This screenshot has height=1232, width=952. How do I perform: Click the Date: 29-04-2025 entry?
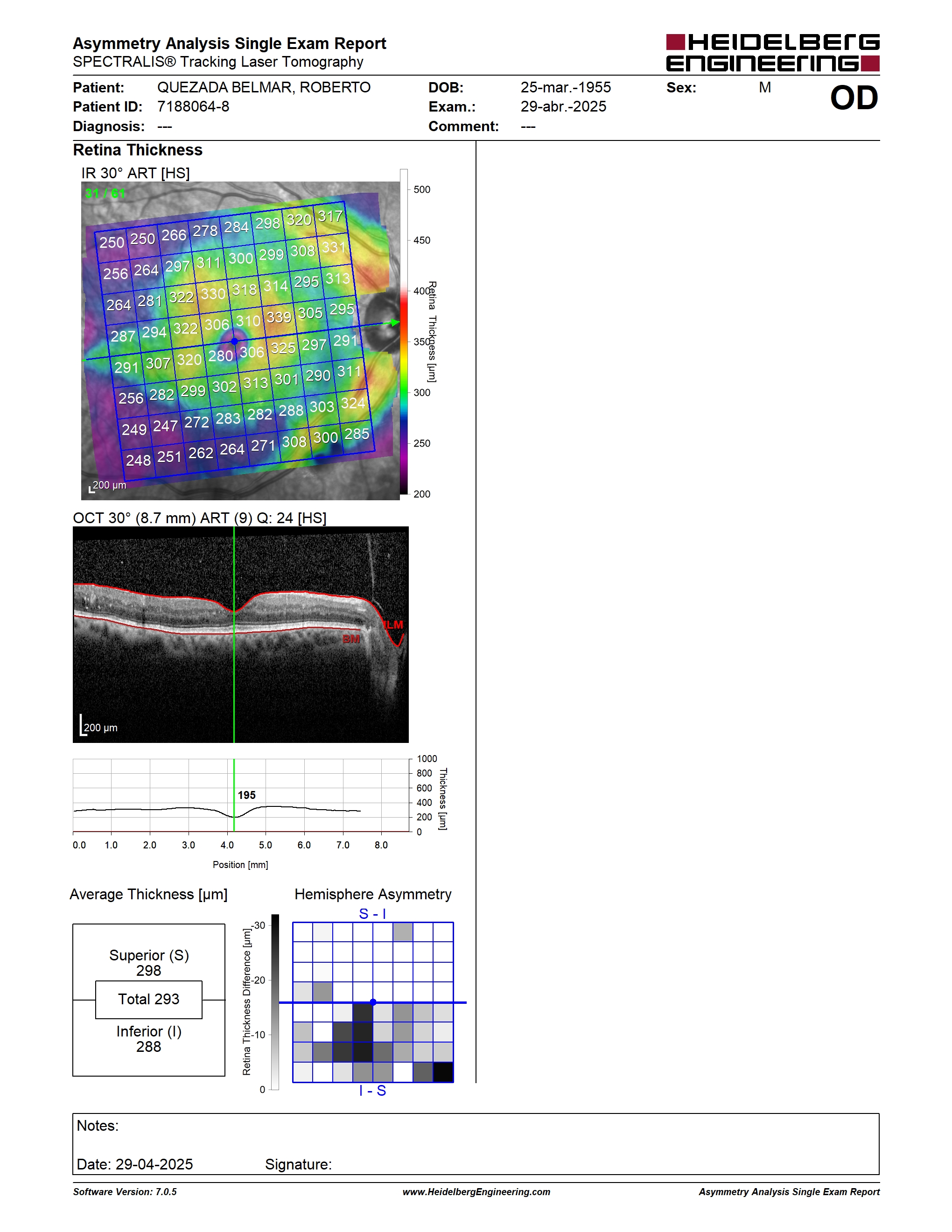click(135, 1164)
